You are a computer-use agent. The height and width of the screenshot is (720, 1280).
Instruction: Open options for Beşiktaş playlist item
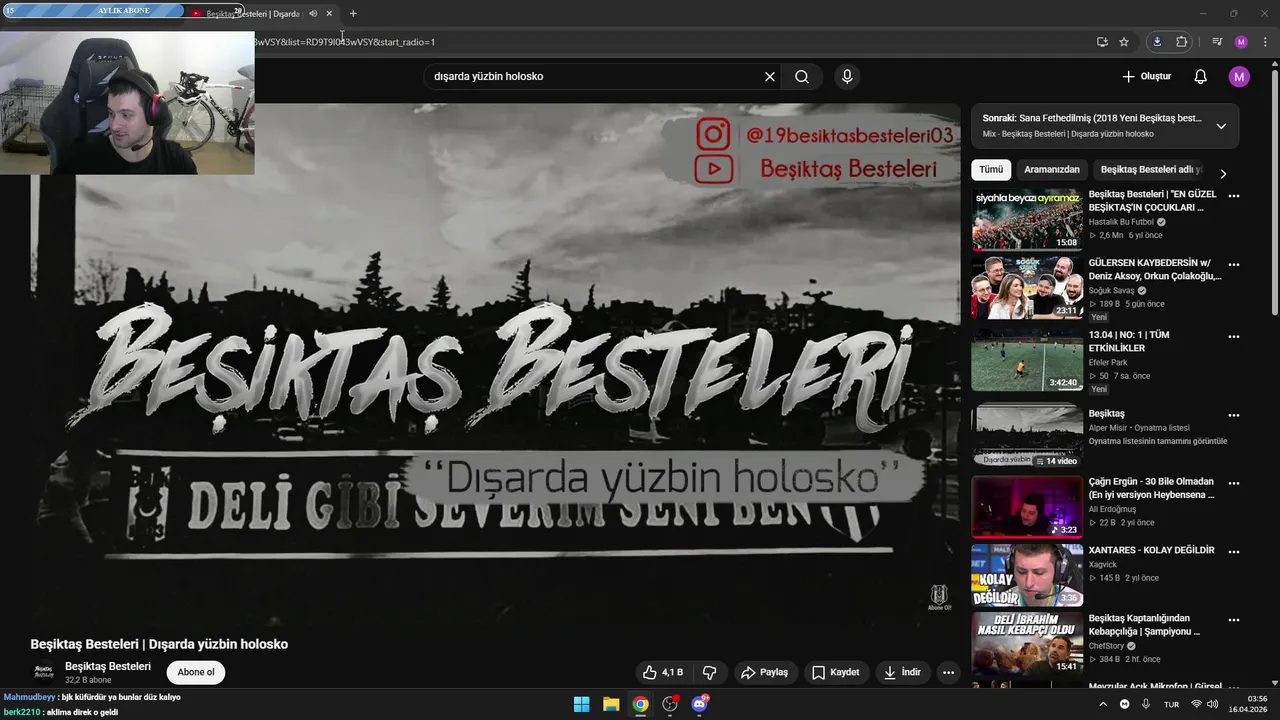pyautogui.click(x=1234, y=415)
